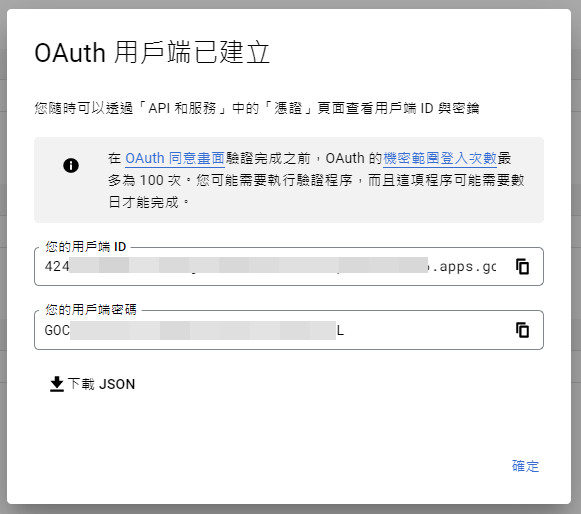The image size is (581, 514).
Task: Click the 您的用戶端密碼 field label
Action: (x=91, y=309)
